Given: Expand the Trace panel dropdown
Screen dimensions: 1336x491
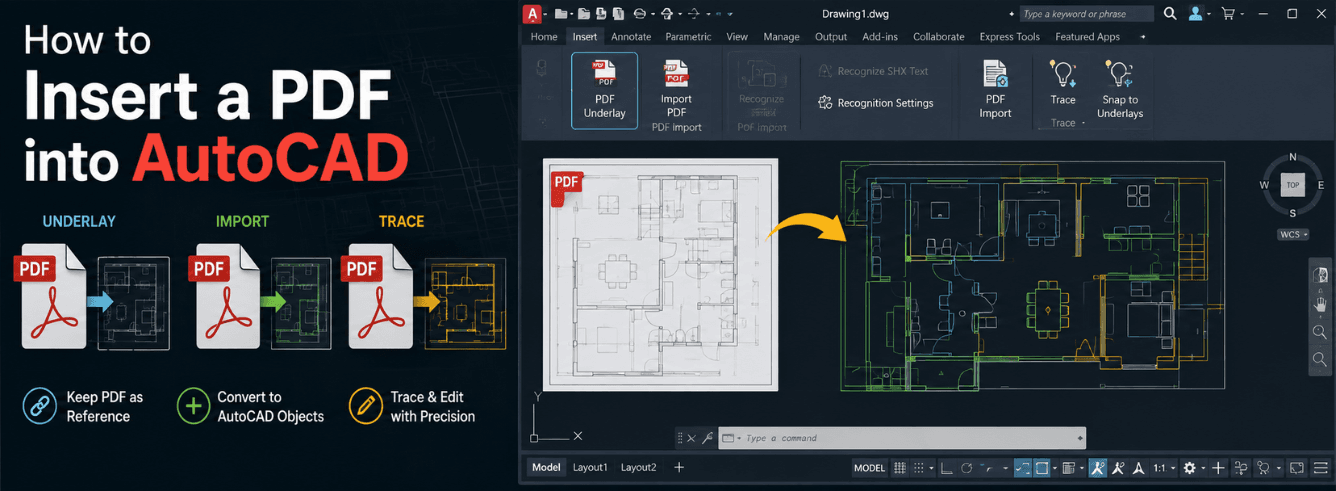Looking at the screenshot, I should (1067, 123).
